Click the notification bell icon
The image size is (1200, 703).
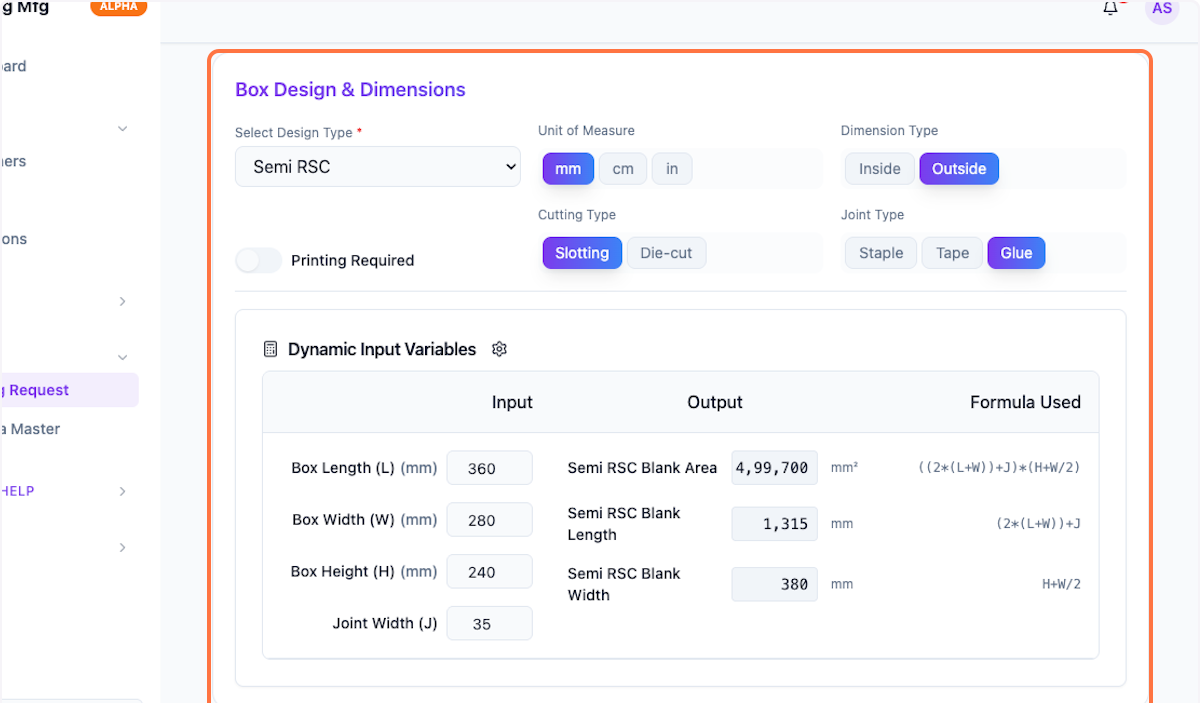(x=1110, y=8)
